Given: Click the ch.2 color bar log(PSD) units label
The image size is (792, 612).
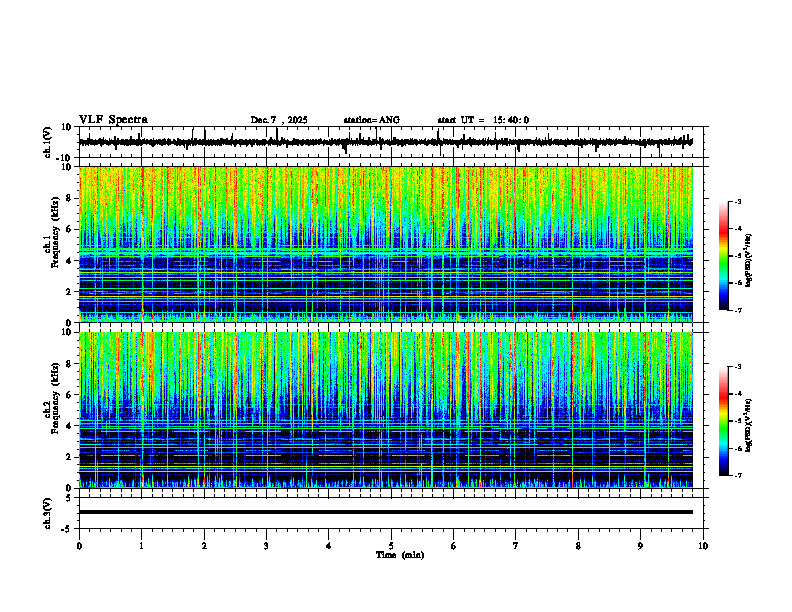Looking at the screenshot, I should (x=749, y=426).
